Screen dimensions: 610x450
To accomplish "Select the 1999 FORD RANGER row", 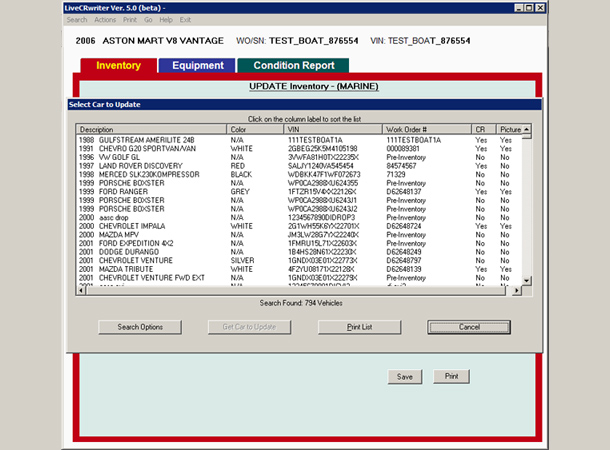I will pos(299,192).
